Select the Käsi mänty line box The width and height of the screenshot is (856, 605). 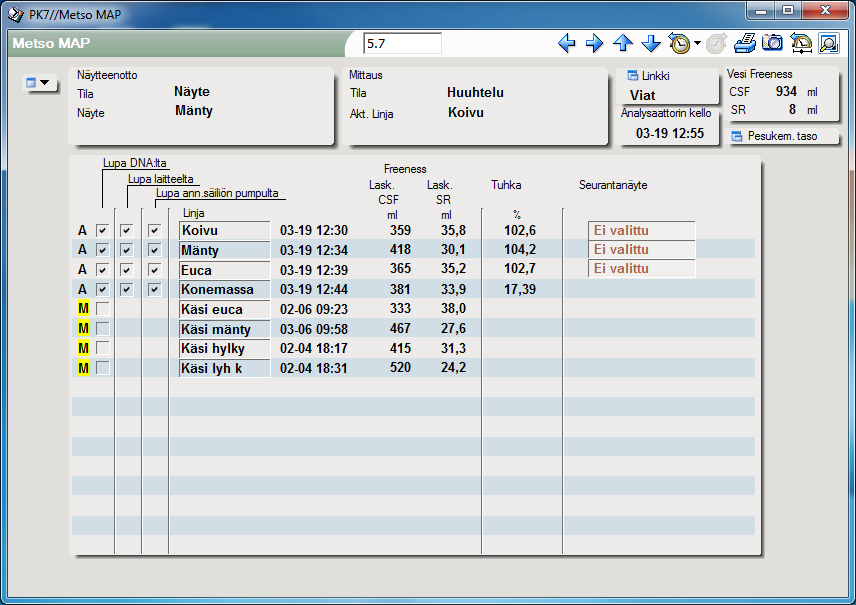pyautogui.click(x=224, y=329)
